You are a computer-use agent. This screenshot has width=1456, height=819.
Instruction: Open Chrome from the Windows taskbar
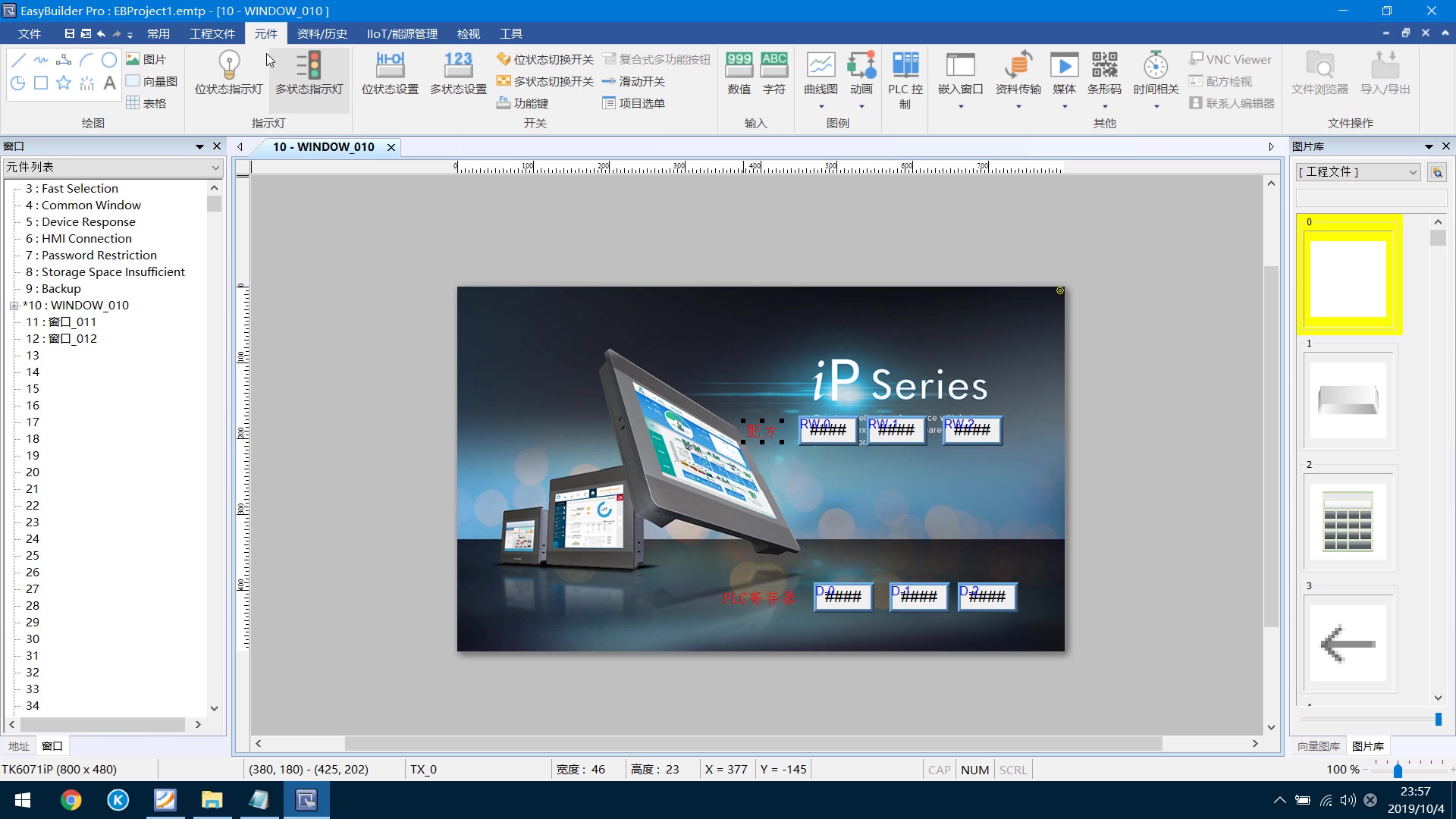(71, 800)
